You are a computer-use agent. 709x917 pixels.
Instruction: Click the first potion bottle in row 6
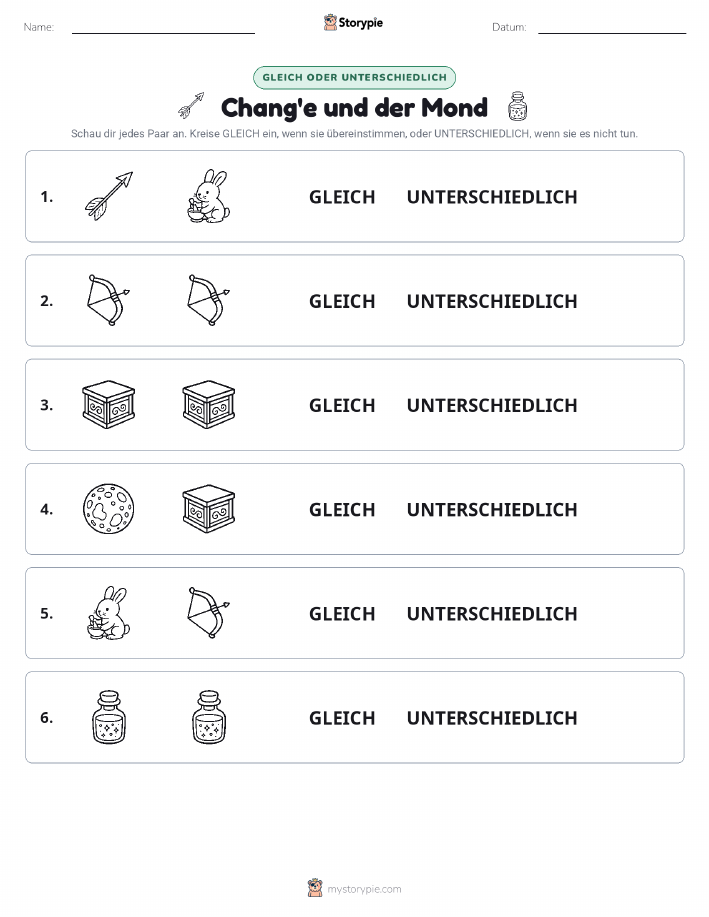[x=109, y=717]
